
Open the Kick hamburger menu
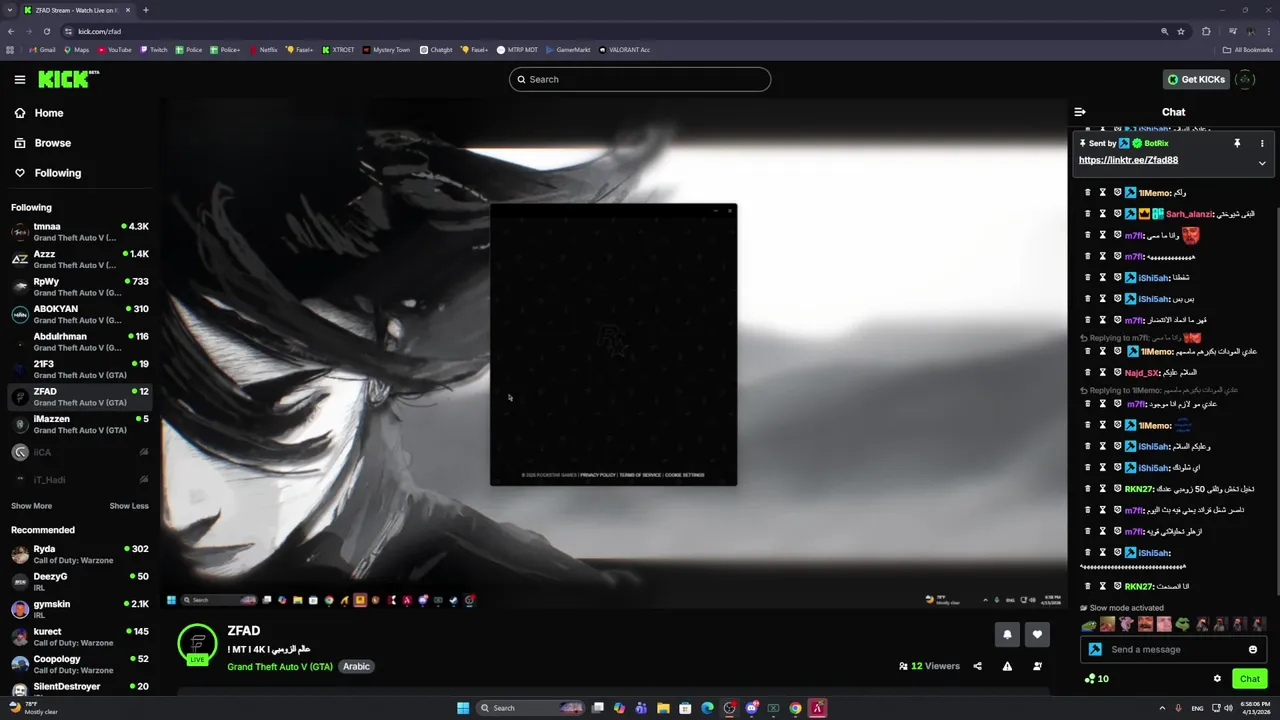(x=19, y=79)
